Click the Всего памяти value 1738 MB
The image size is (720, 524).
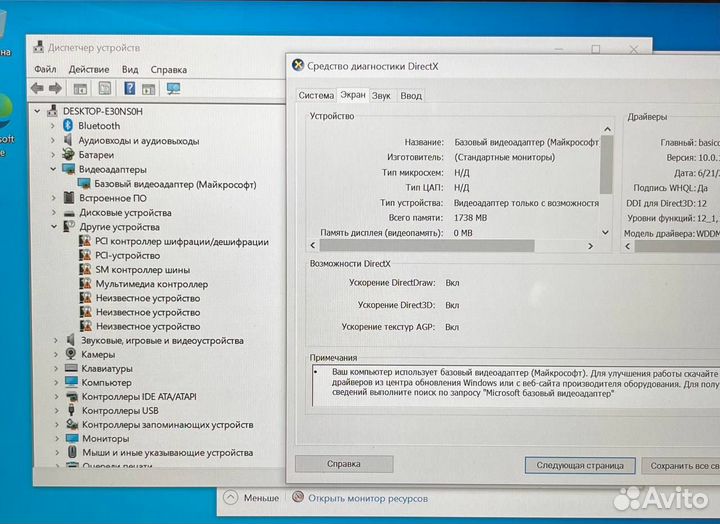coord(470,218)
